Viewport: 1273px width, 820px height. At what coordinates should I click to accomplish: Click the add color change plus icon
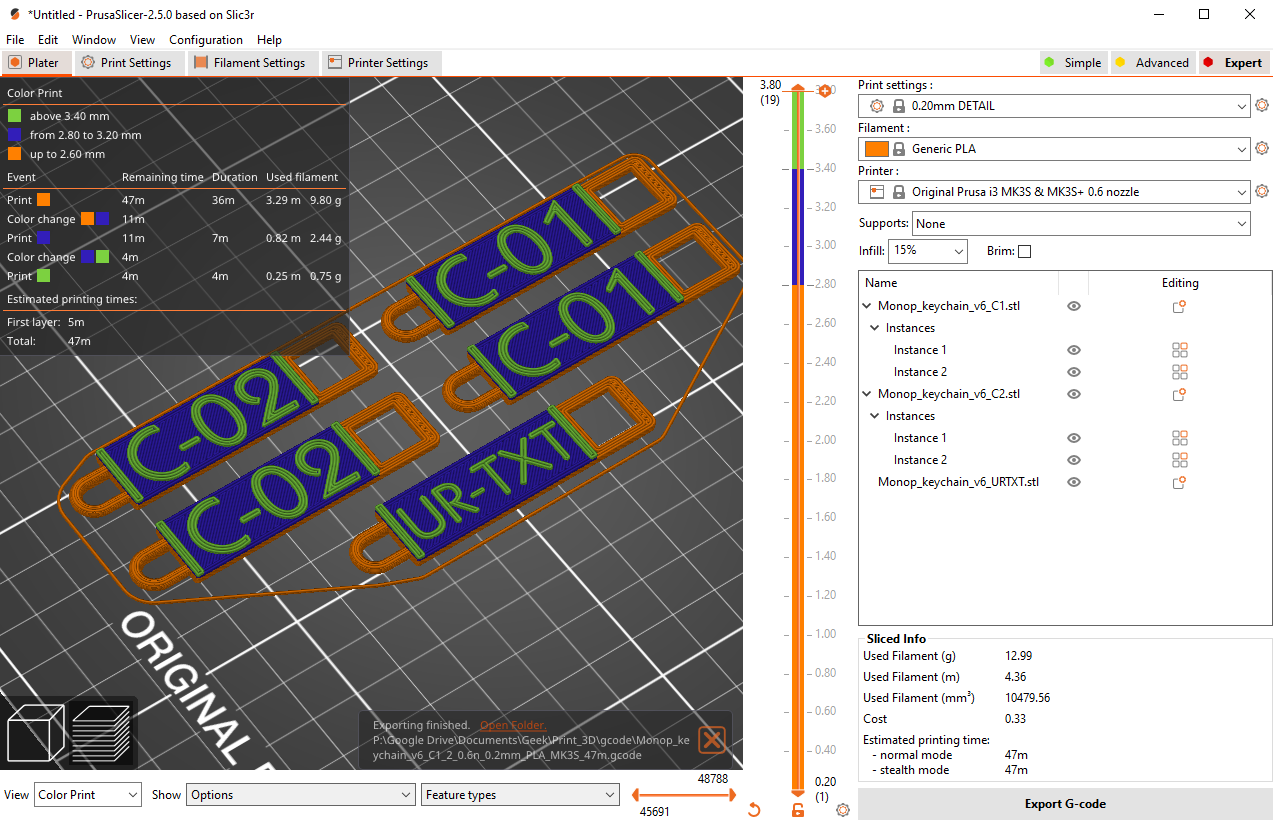point(825,91)
